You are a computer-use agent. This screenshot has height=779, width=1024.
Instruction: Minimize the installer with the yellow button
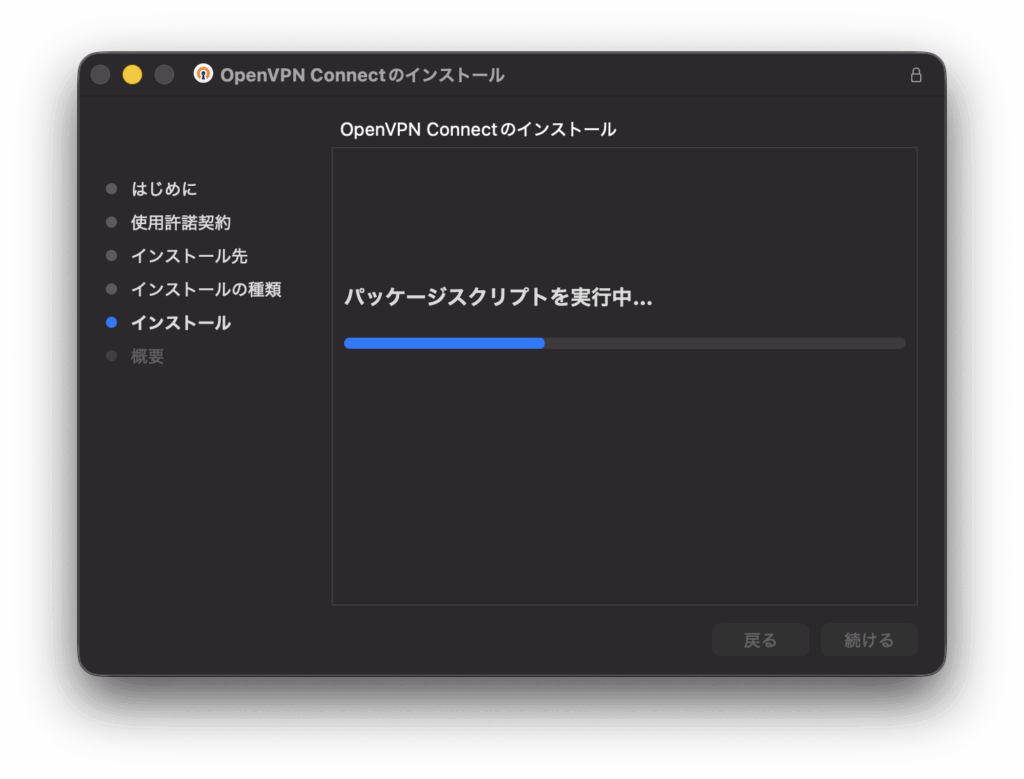(132, 75)
